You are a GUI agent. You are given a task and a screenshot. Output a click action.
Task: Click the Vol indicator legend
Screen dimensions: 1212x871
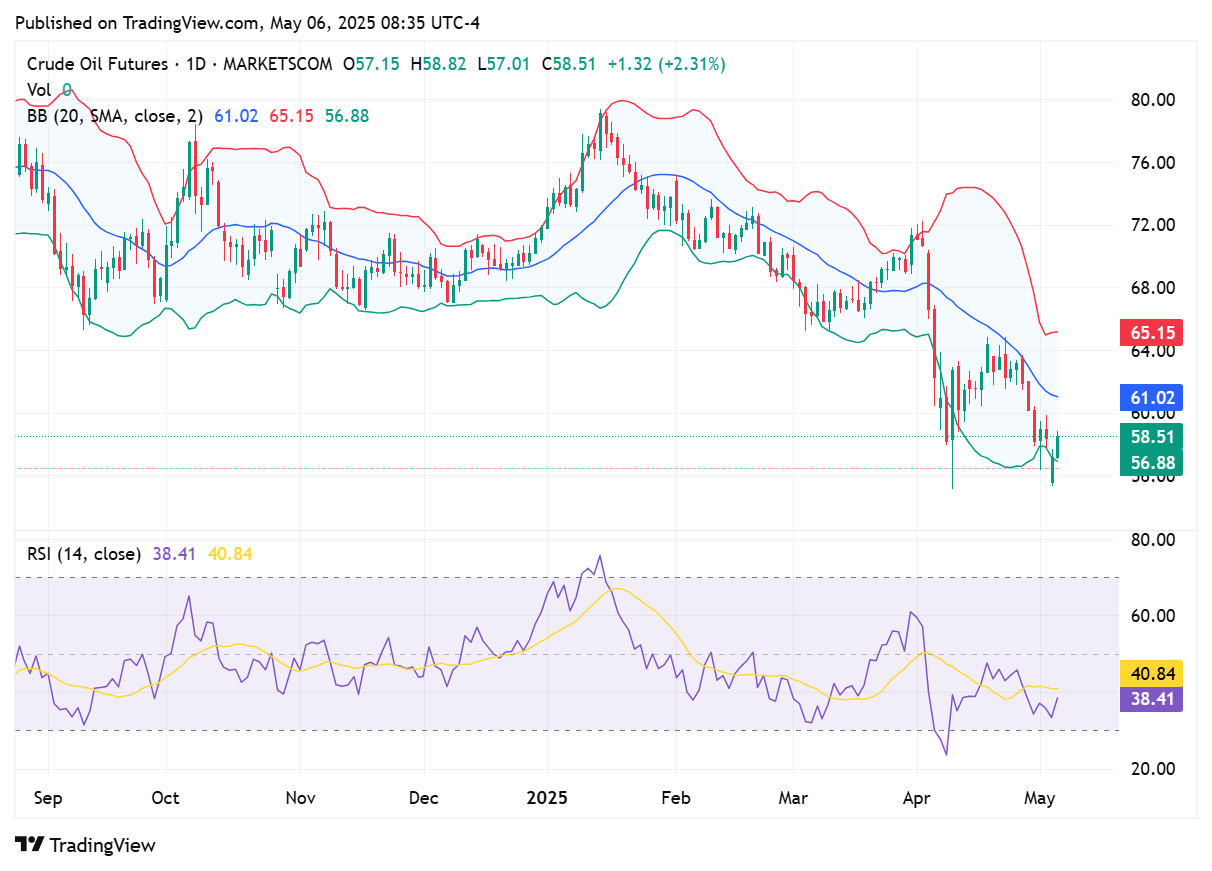[38, 90]
